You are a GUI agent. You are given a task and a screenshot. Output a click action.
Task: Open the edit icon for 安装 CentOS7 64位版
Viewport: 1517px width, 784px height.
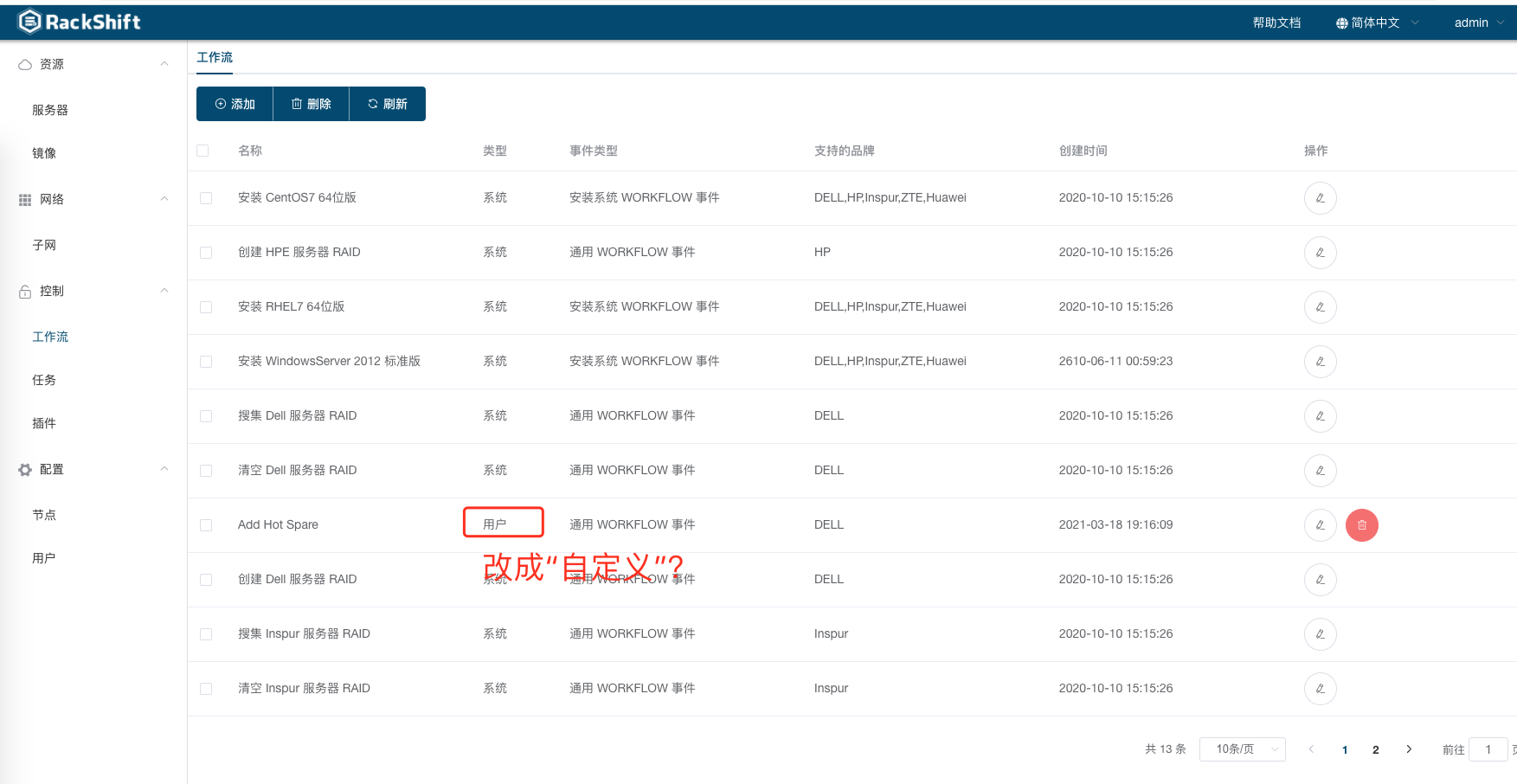1320,197
